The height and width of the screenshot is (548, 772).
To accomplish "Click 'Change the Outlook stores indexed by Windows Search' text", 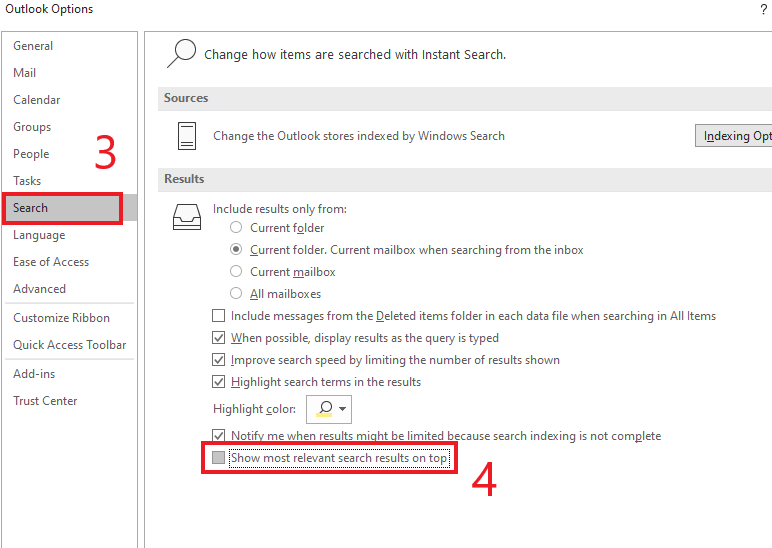I will pyautogui.click(x=359, y=136).
